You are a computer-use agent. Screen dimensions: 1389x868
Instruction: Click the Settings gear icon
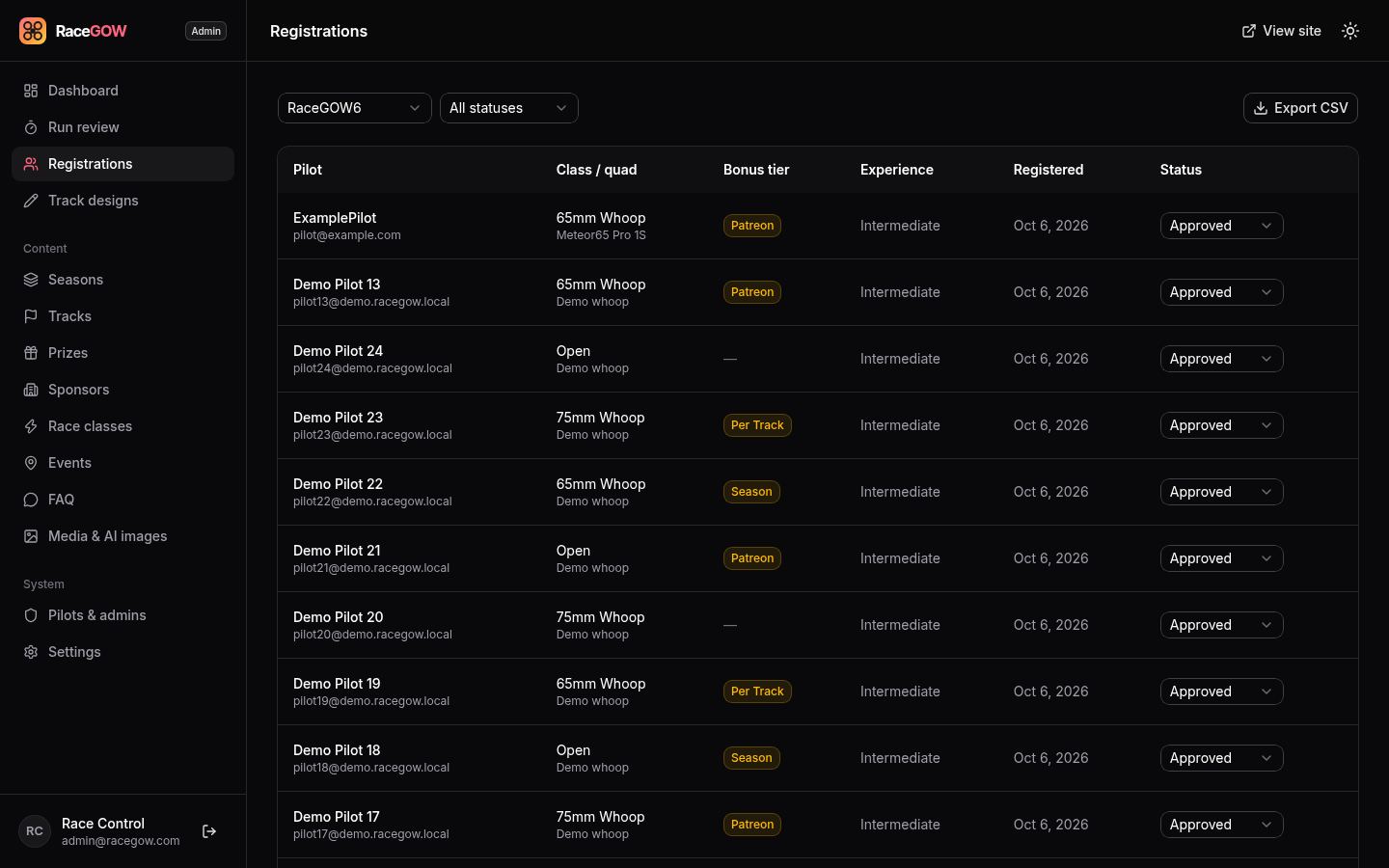pos(31,652)
